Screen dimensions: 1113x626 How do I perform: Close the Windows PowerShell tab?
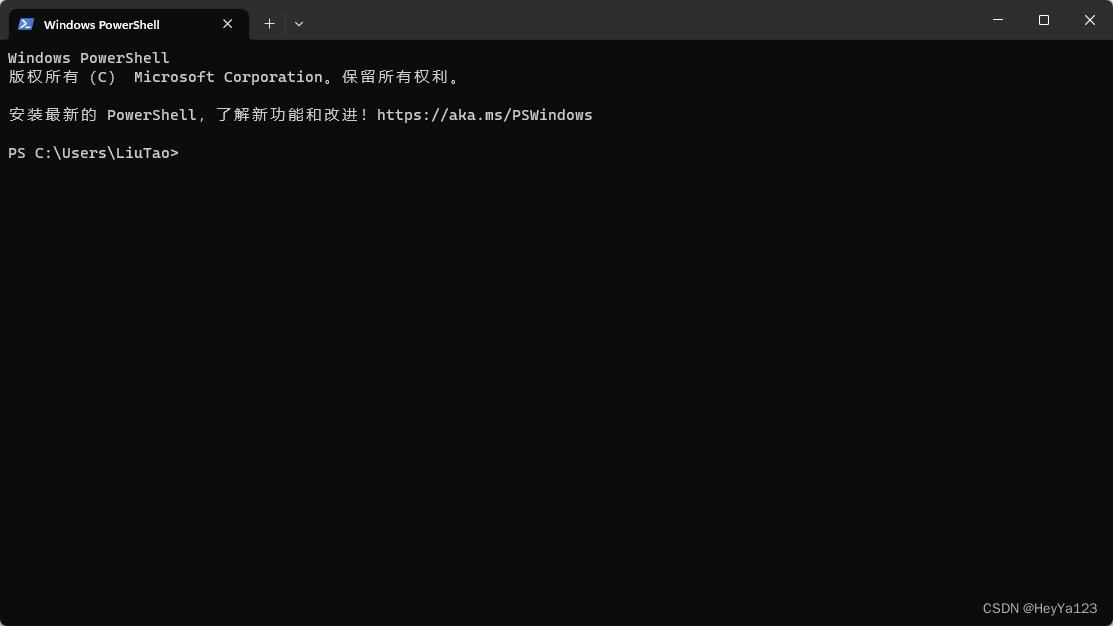coord(227,24)
